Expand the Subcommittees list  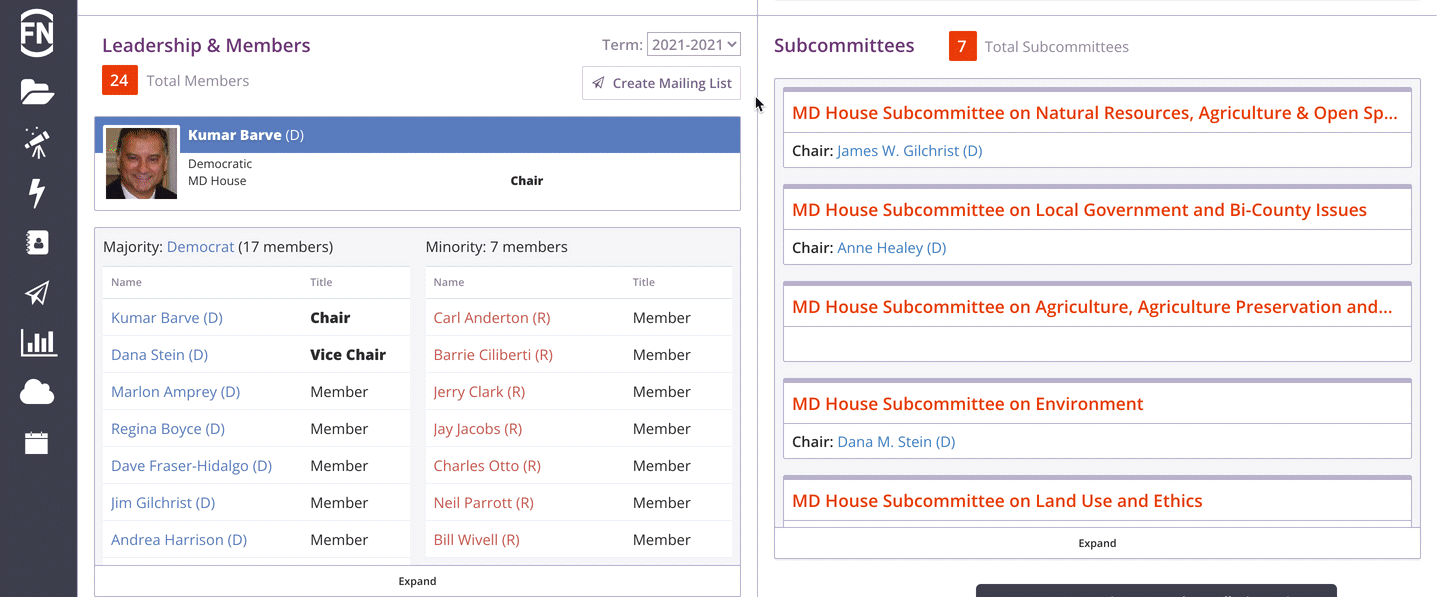(x=1097, y=543)
